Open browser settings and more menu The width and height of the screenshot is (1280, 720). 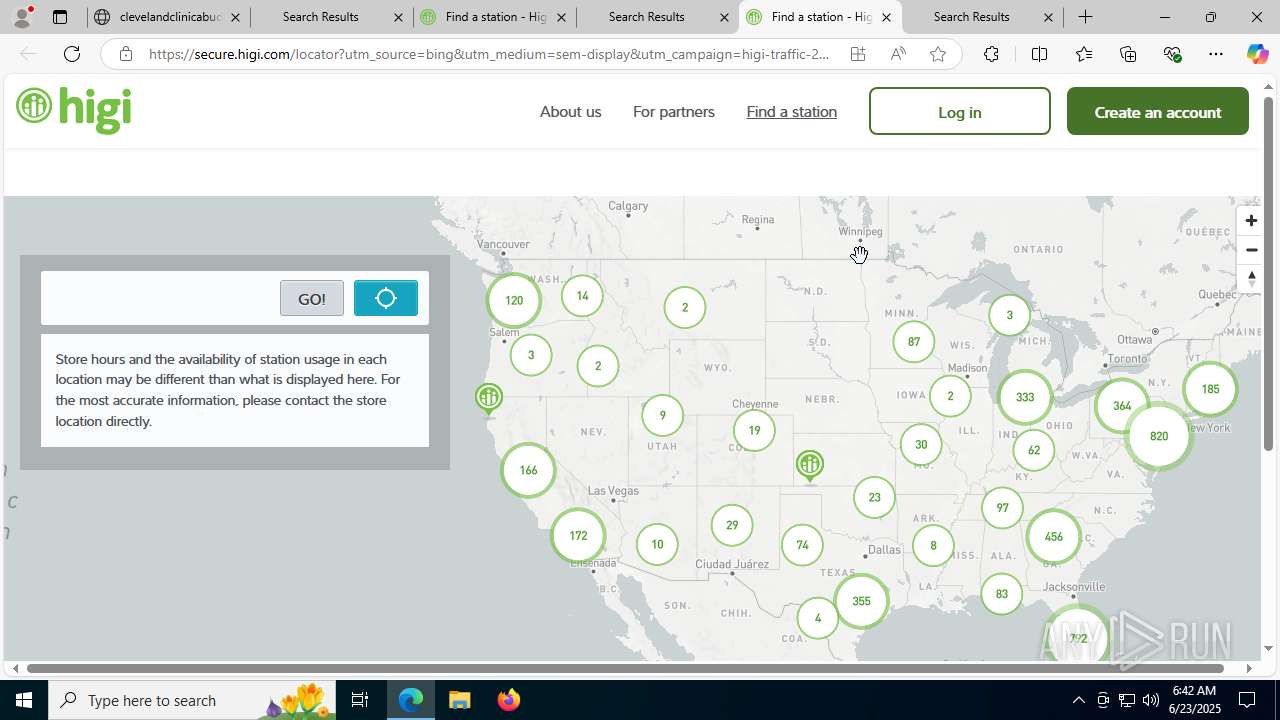pos(1216,54)
